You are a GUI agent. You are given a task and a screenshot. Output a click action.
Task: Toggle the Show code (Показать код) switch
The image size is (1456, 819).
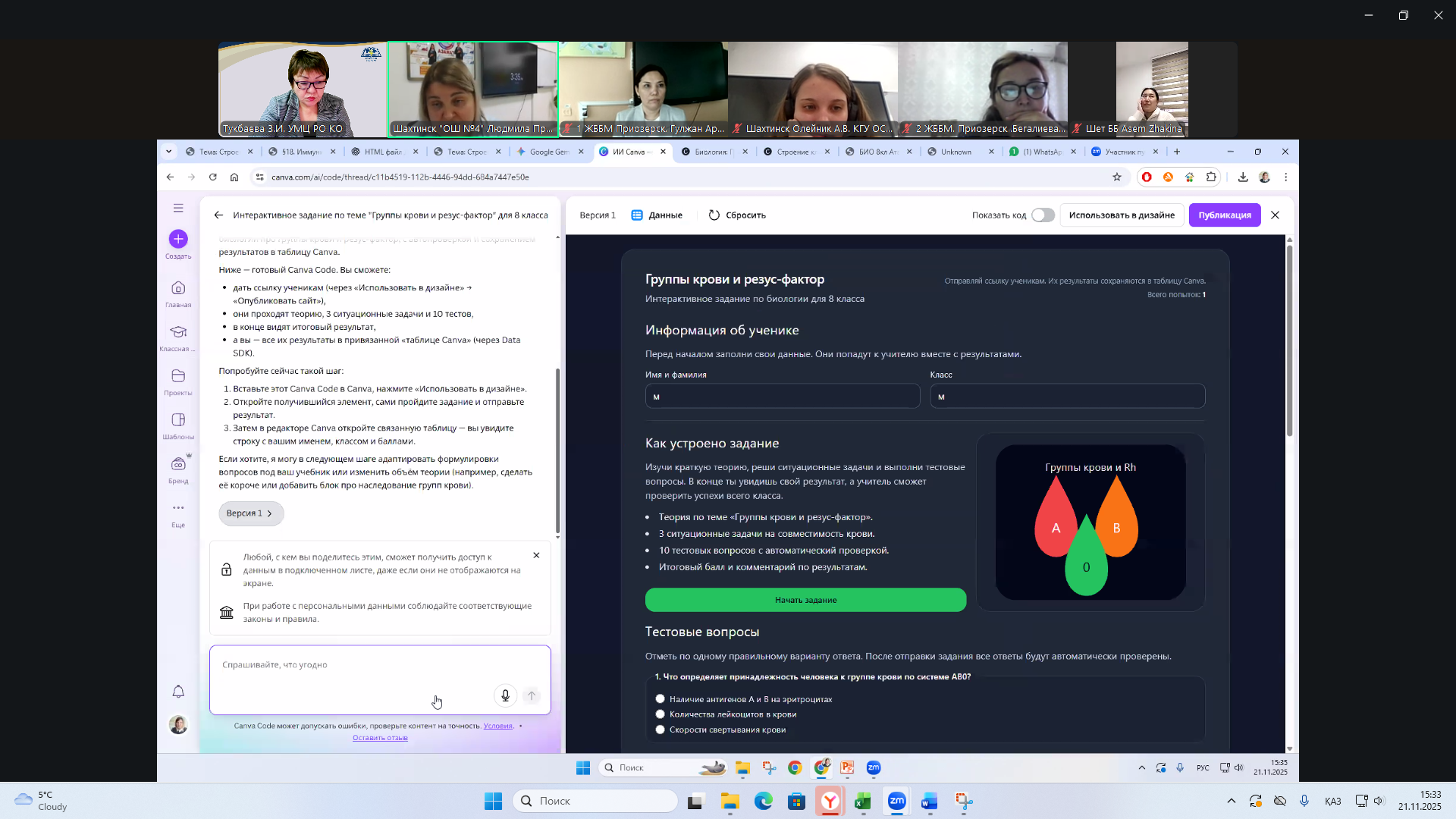pyautogui.click(x=1043, y=215)
